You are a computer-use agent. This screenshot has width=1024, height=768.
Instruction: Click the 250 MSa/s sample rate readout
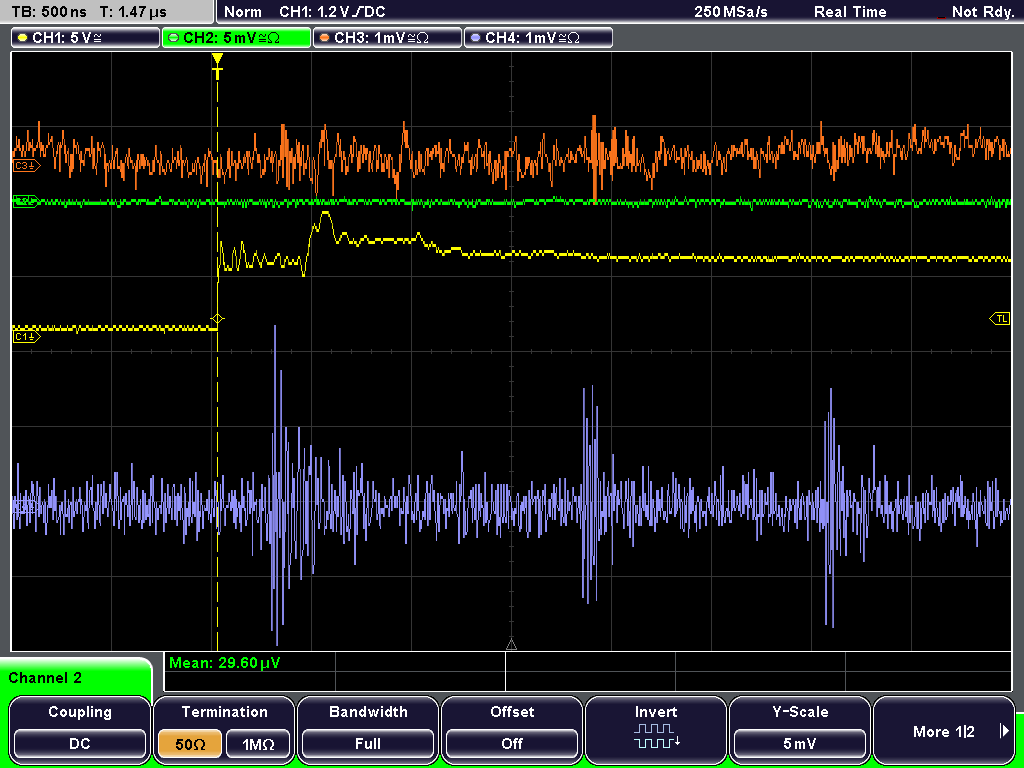tap(731, 12)
